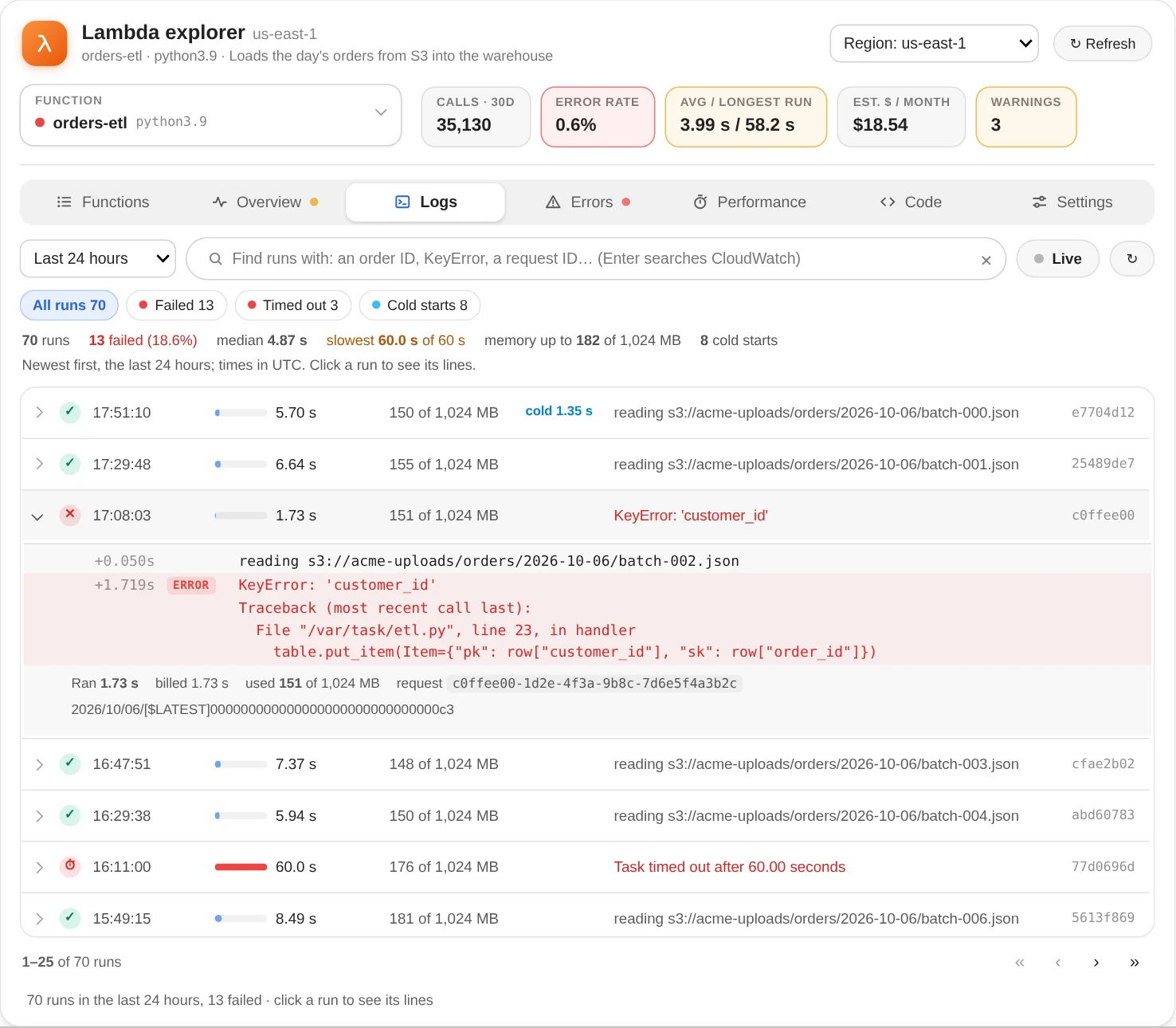This screenshot has height=1028, width=1176.
Task: Go to the previous page of runs
Action: (1058, 963)
